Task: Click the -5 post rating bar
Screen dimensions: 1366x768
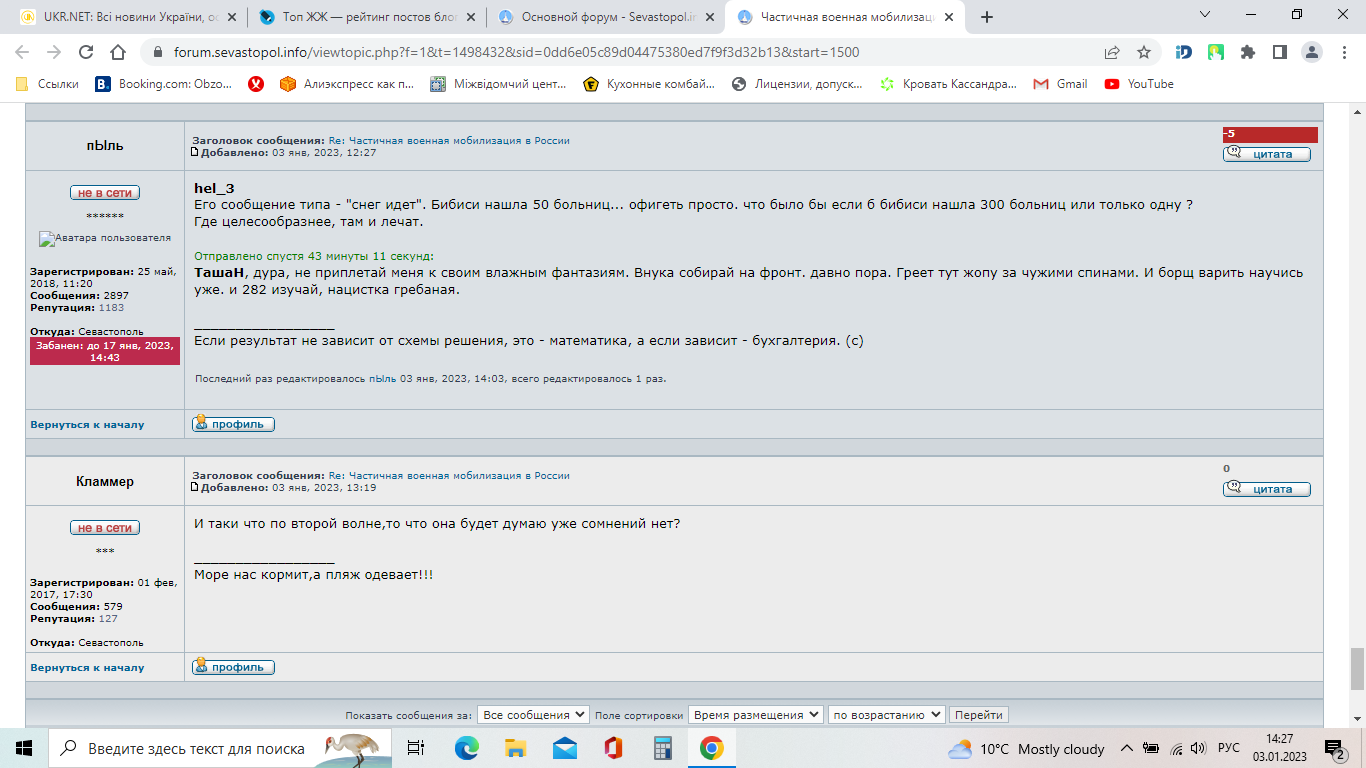Action: pos(1270,135)
